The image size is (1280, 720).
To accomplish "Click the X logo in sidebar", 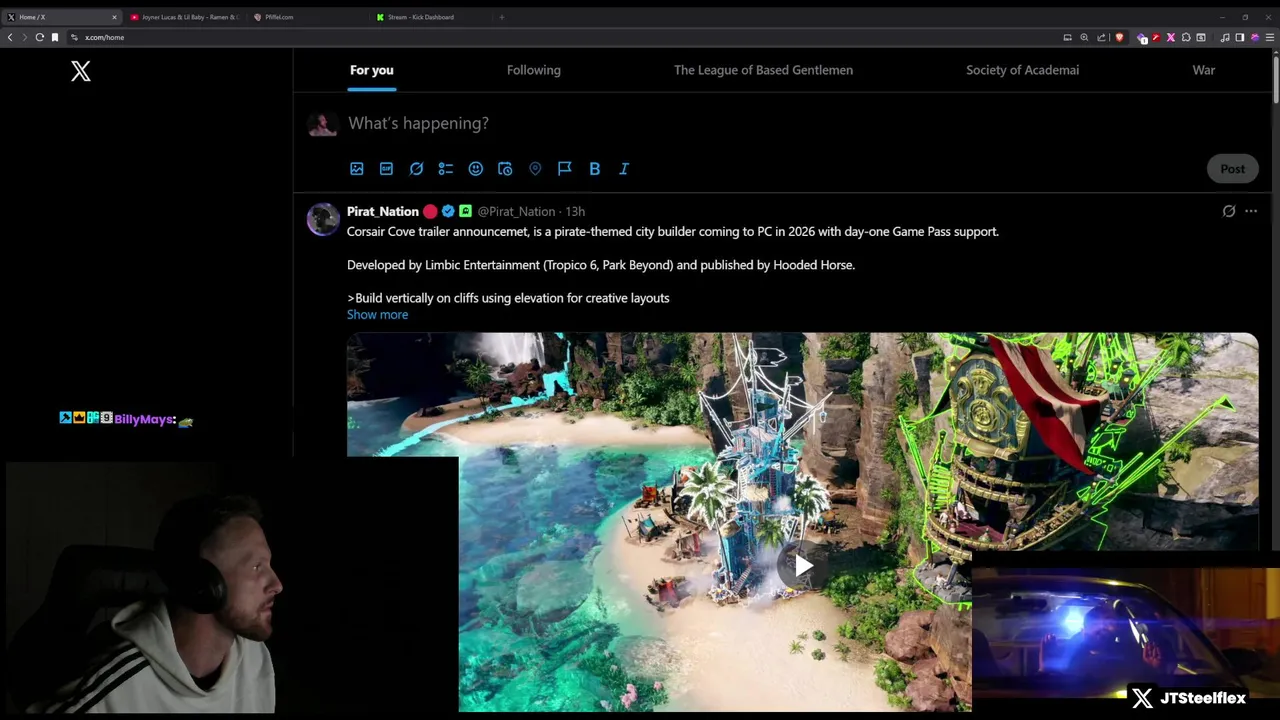I will coord(81,71).
